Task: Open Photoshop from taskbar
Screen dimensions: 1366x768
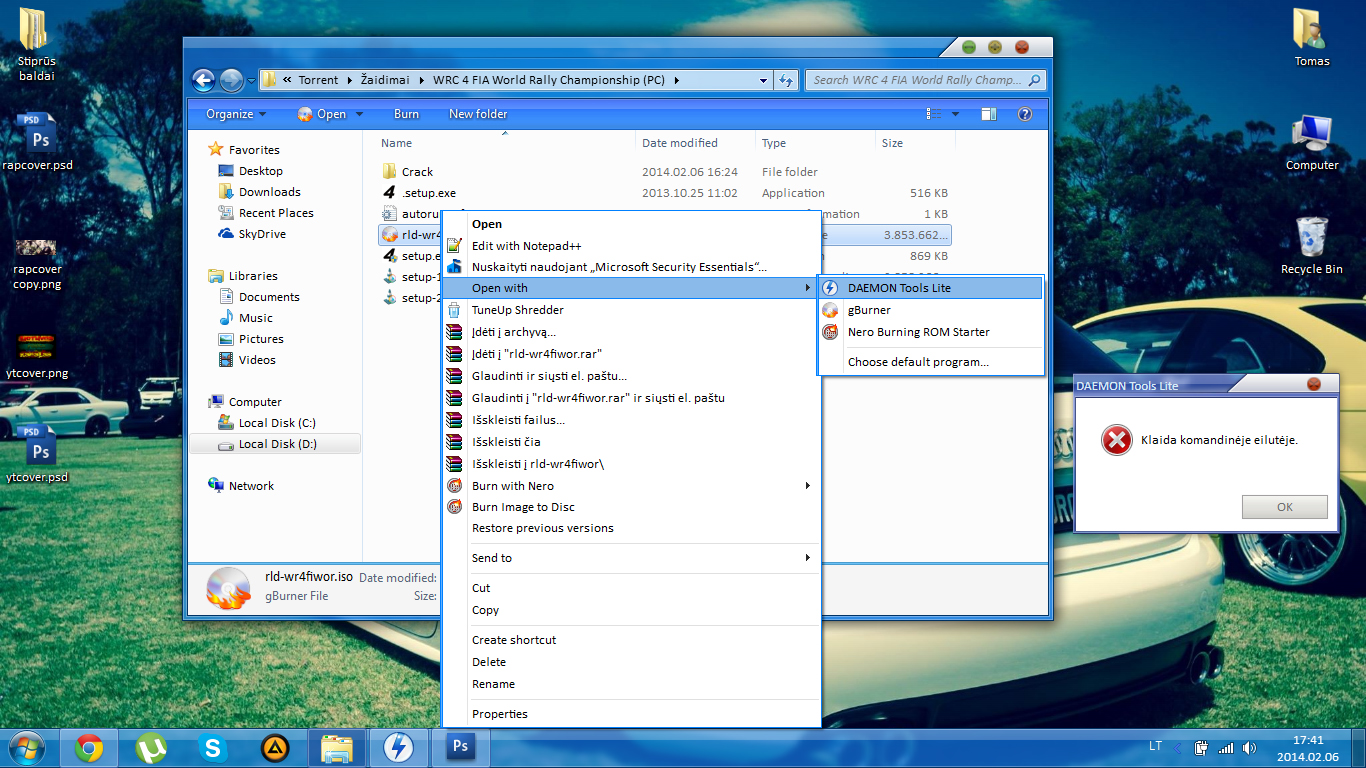Action: coord(460,746)
